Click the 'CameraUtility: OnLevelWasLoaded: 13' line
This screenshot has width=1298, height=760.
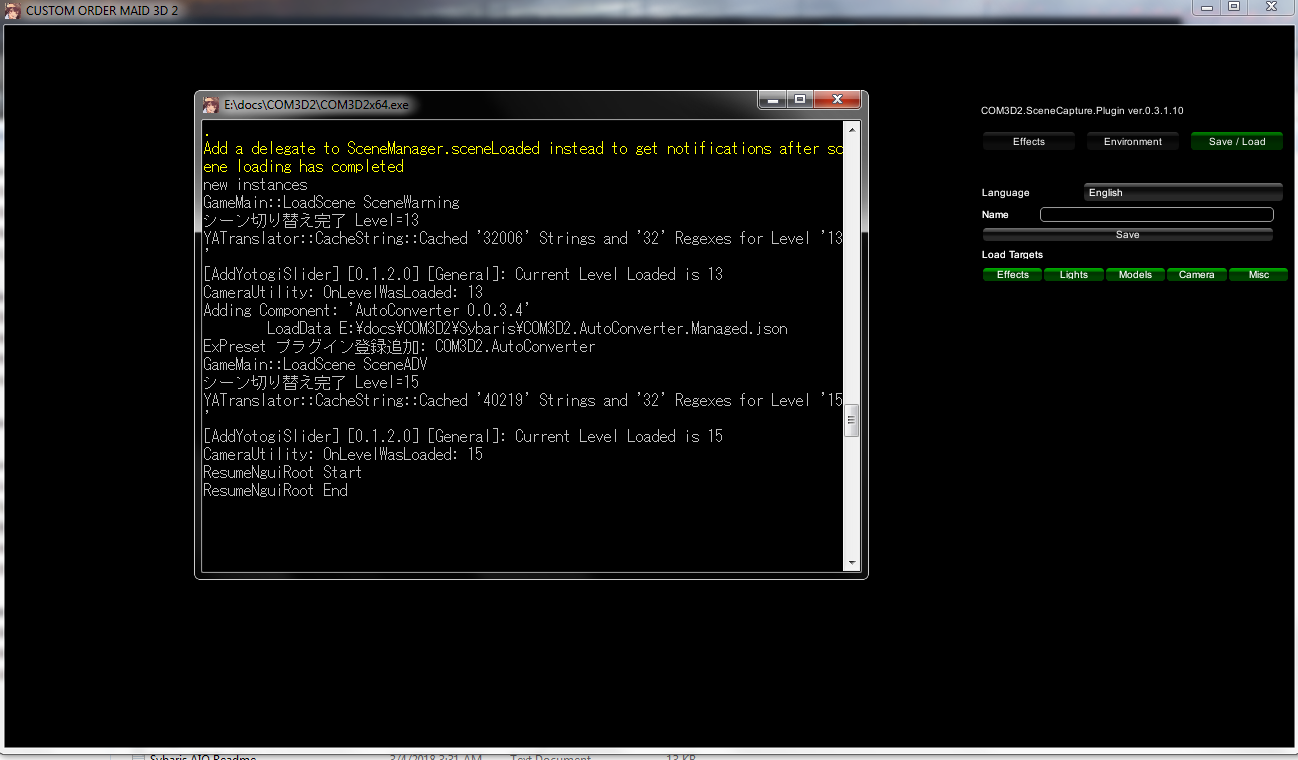click(x=343, y=292)
